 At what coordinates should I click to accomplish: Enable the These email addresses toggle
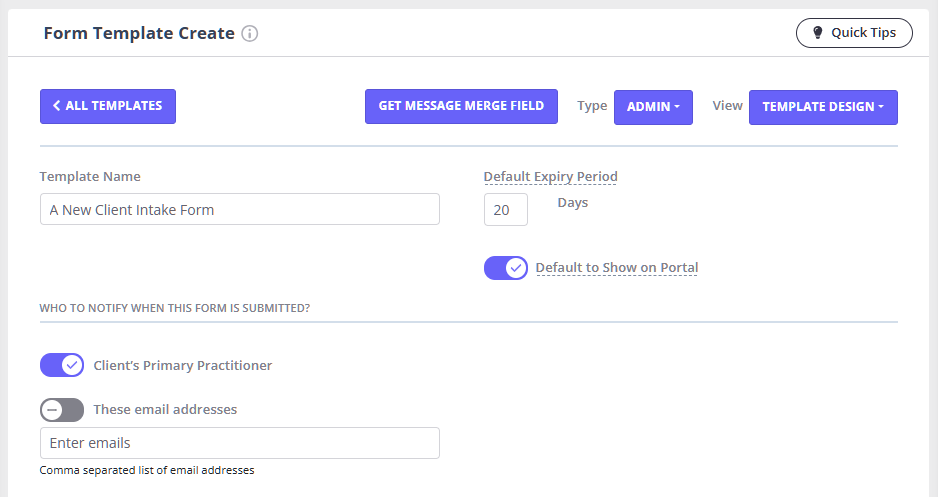62,410
